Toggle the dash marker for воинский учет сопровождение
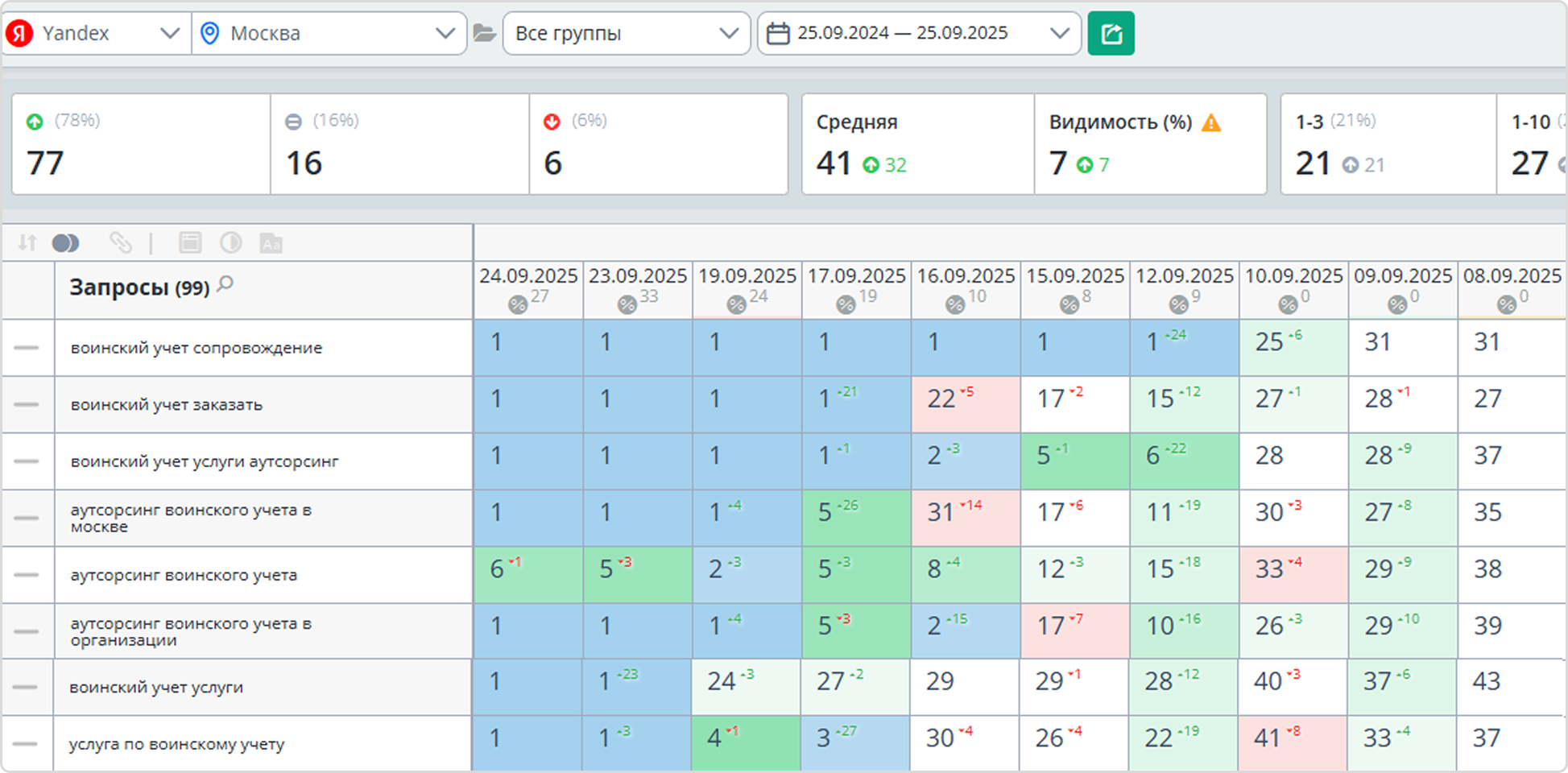 [x=27, y=348]
